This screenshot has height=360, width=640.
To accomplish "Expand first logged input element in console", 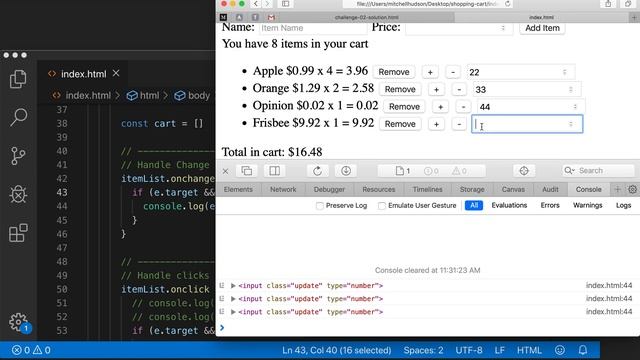I will pyautogui.click(x=233, y=286).
